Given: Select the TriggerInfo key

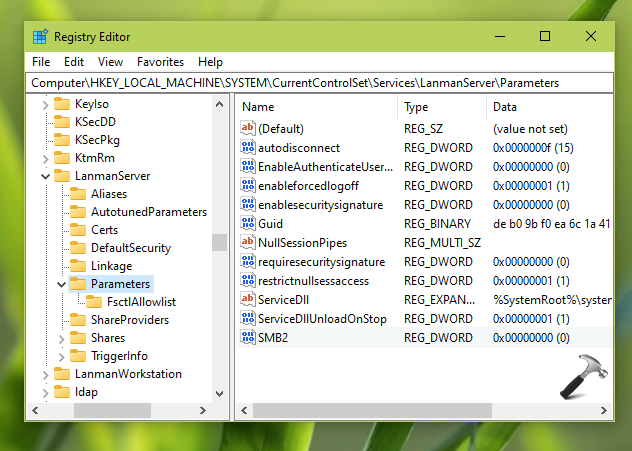Looking at the screenshot, I should 119,356.
